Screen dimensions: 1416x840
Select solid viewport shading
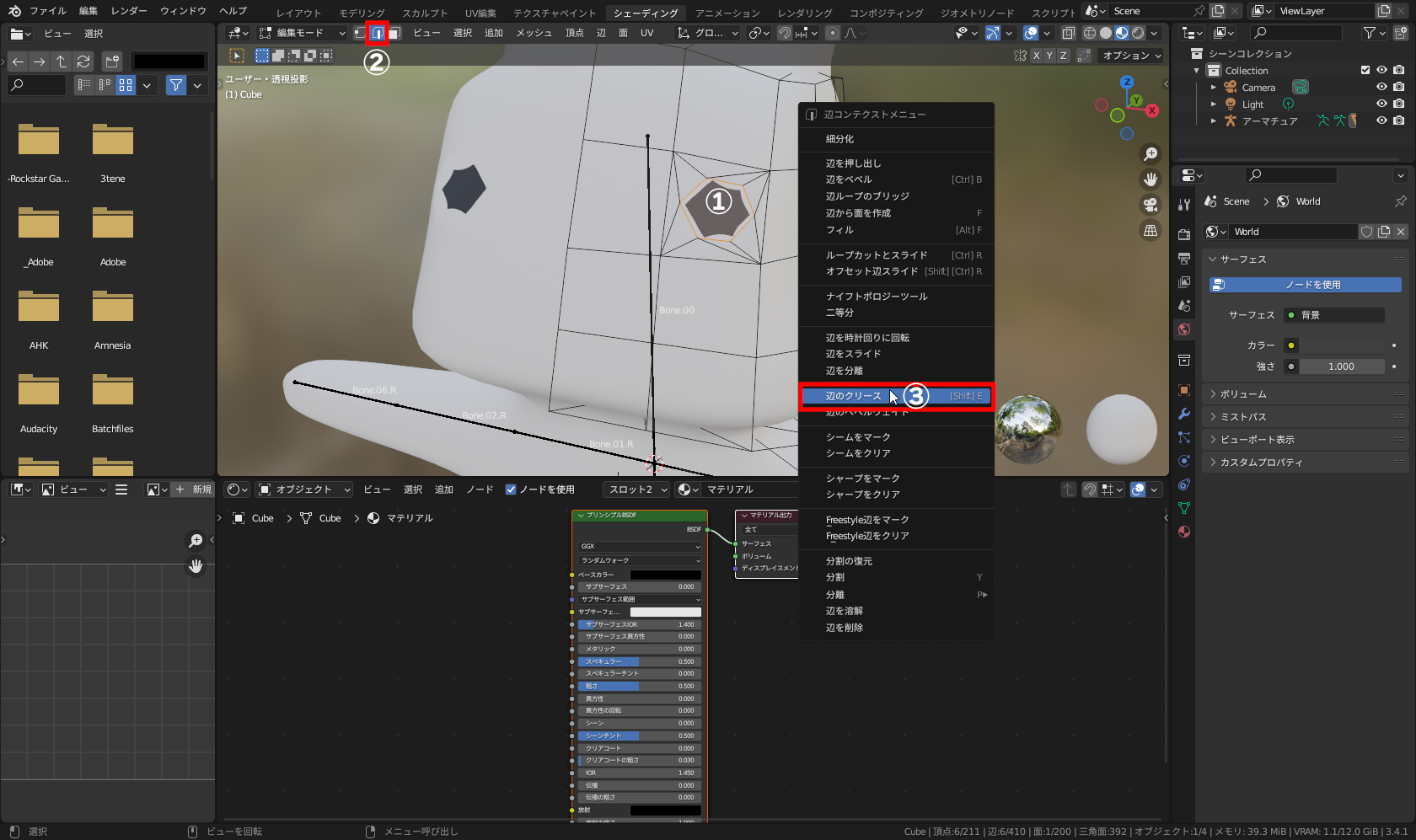1106,33
